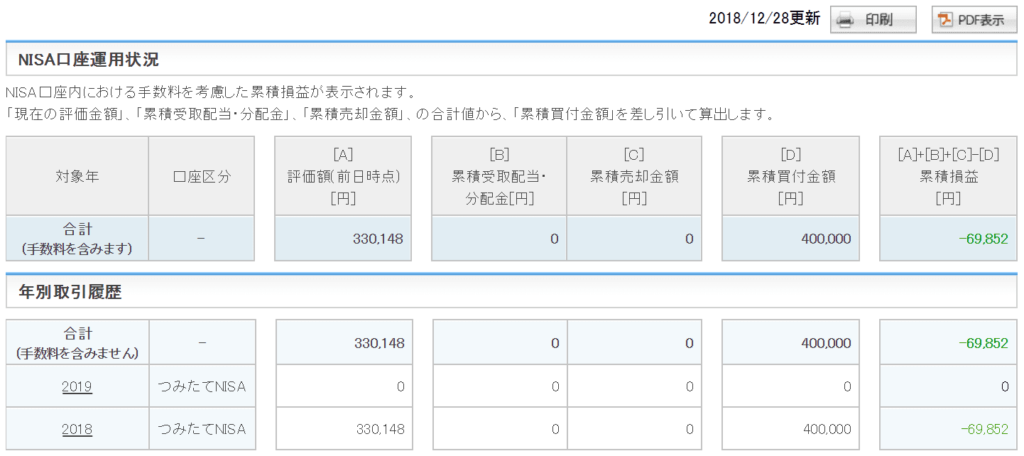The image size is (1024, 456).
Task: Click the [A] 評価額(前日時点) column header
Action: (x=343, y=176)
